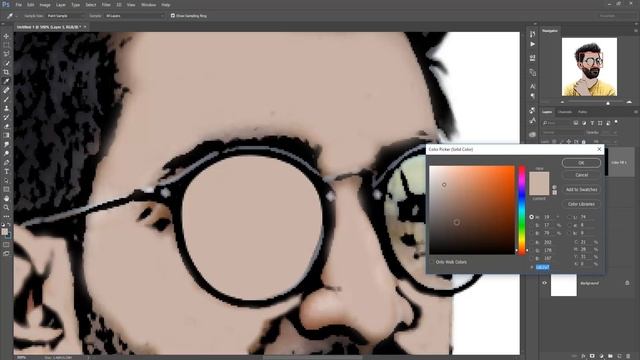Open Color Libraries
The image size is (640, 360).
581,204
